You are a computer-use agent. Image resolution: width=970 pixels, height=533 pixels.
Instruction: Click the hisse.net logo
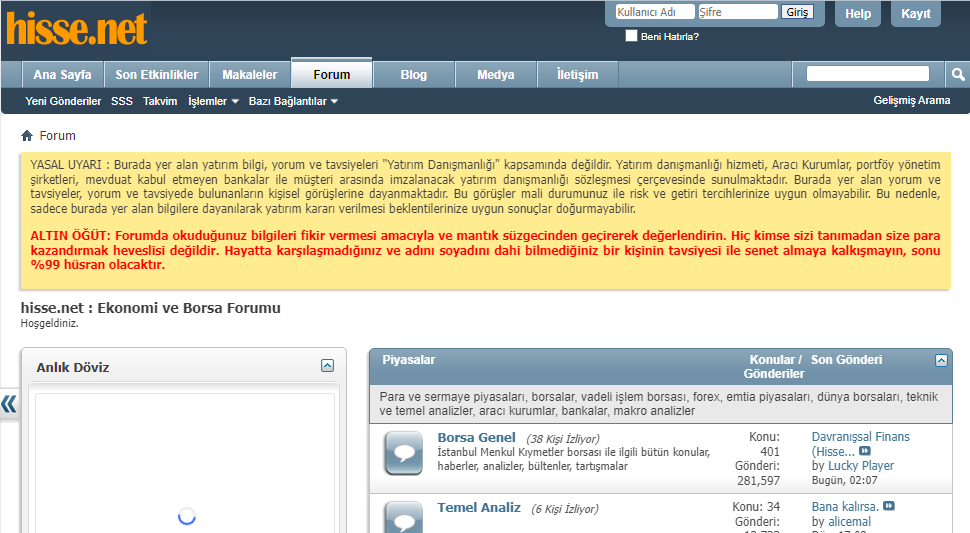77,29
